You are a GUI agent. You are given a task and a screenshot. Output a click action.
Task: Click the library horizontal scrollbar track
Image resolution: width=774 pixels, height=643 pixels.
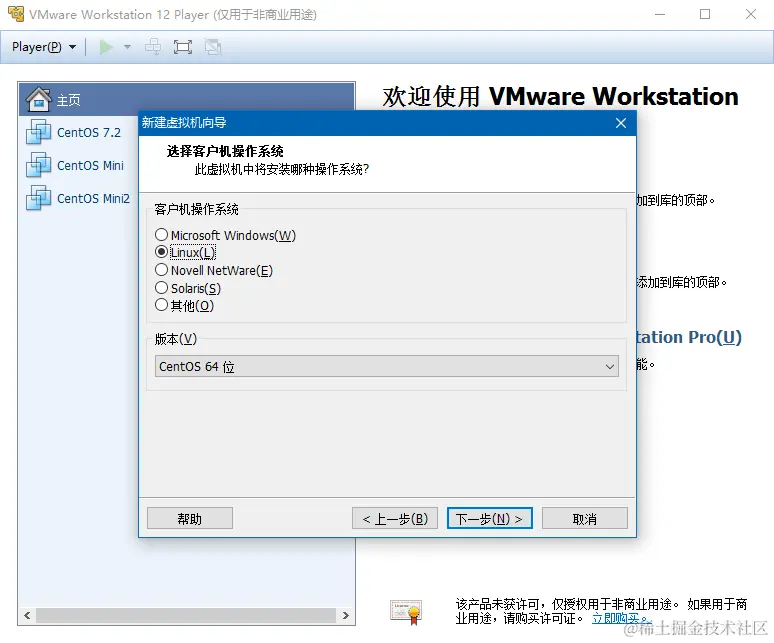pos(186,615)
